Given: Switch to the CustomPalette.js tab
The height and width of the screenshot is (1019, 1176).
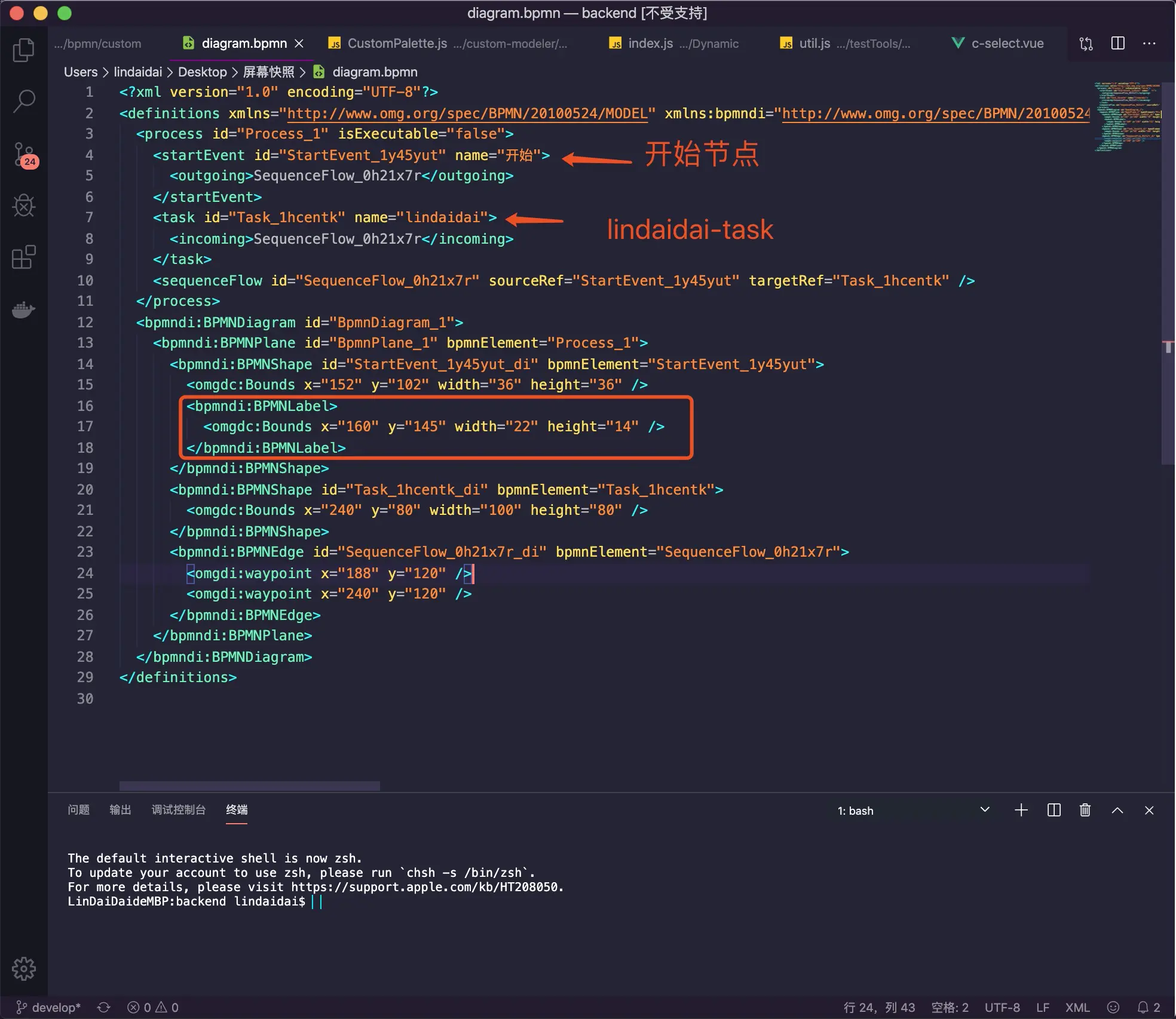Looking at the screenshot, I should (397, 44).
